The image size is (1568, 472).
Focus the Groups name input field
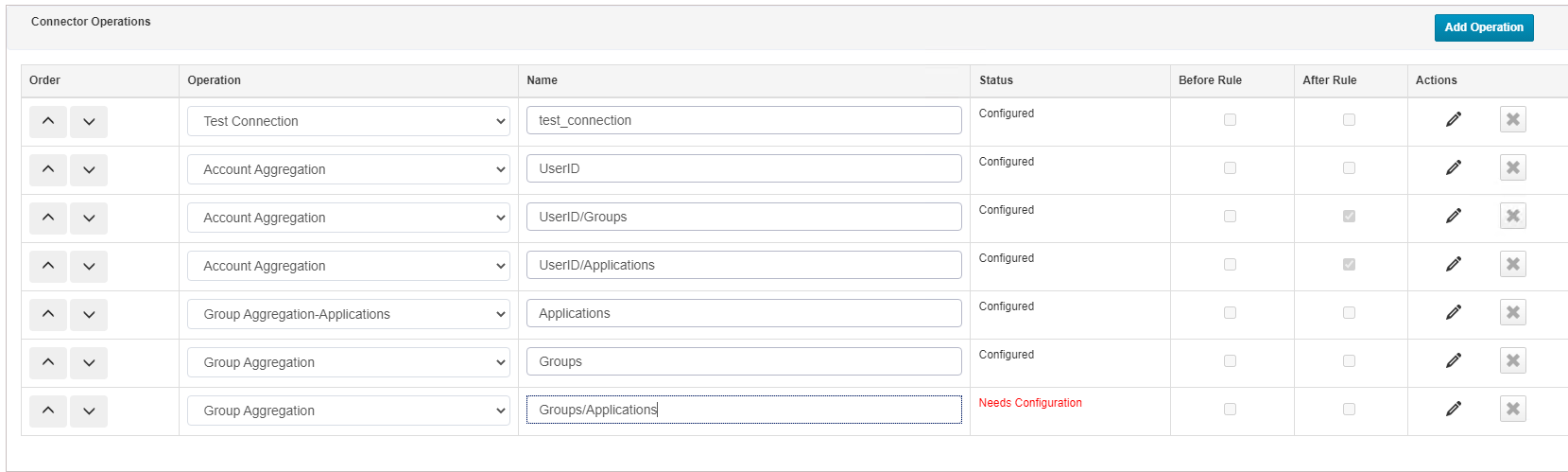point(744,361)
